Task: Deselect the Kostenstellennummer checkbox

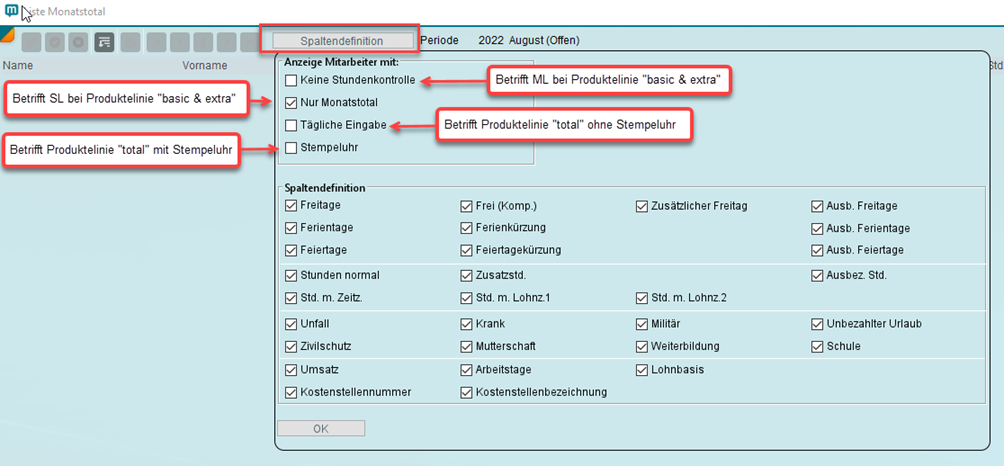Action: tap(291, 392)
